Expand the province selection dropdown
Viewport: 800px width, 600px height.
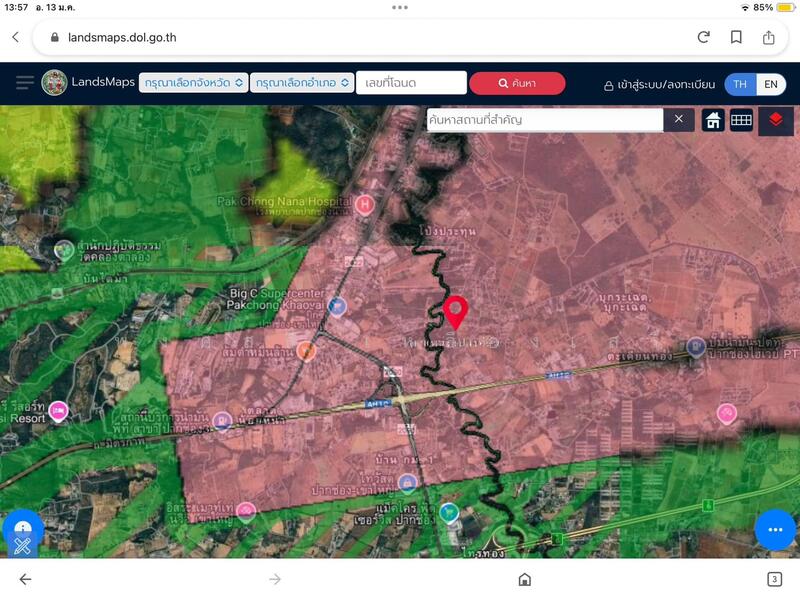[x=193, y=83]
